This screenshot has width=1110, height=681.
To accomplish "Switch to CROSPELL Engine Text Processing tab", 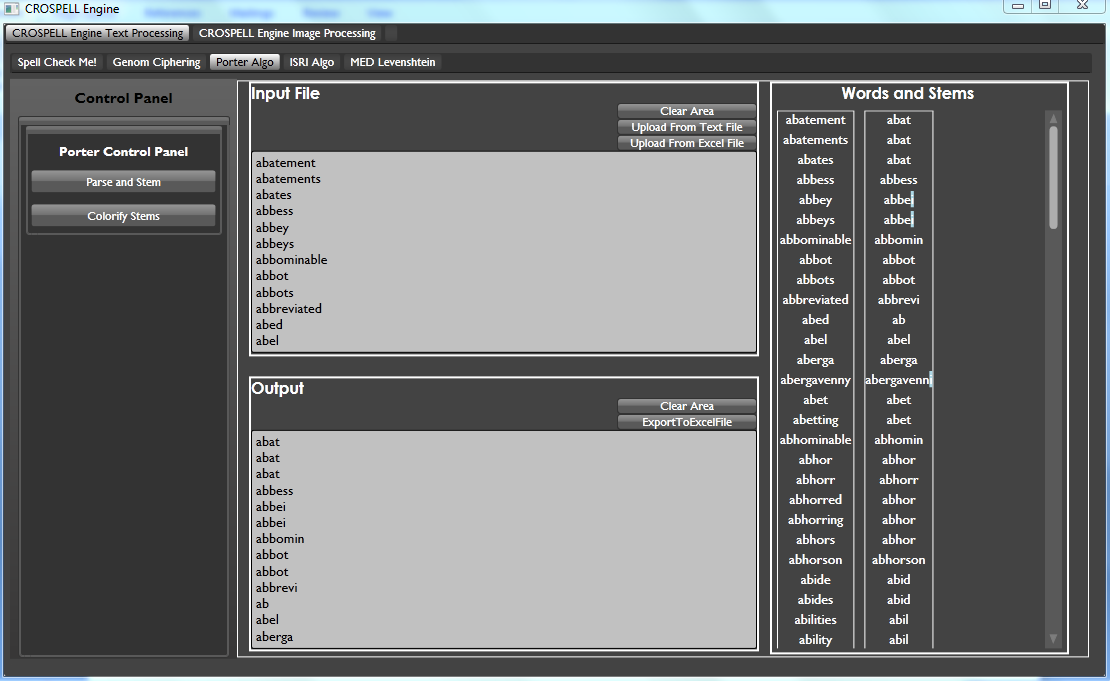I will click(98, 33).
